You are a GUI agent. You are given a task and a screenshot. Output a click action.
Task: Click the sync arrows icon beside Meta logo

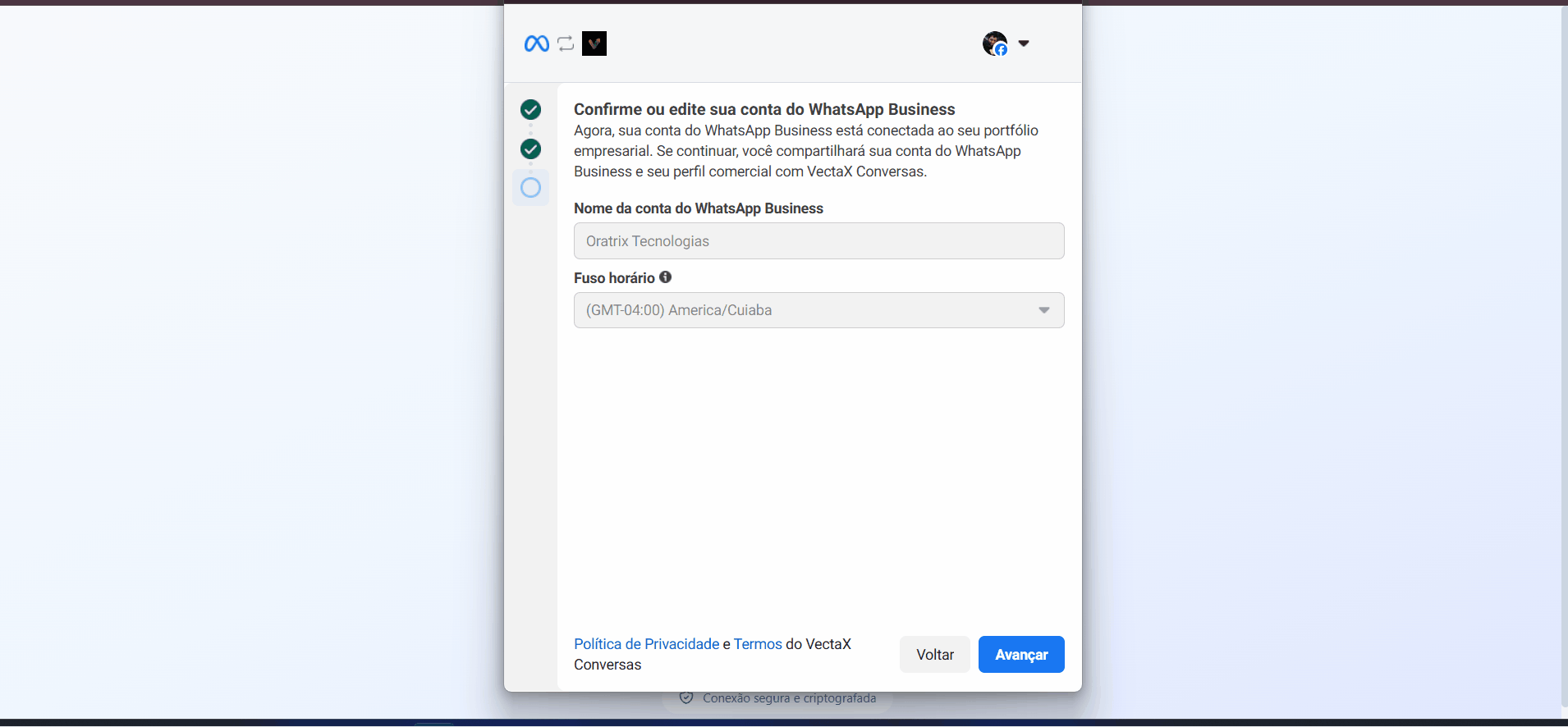(x=566, y=43)
